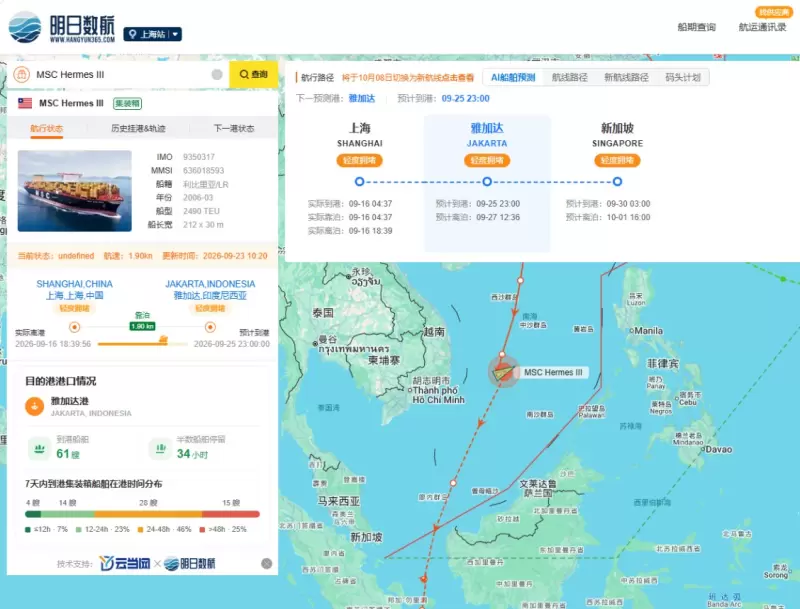
Task: Open the 下一预测港 雅加达 link
Action: coord(362,98)
